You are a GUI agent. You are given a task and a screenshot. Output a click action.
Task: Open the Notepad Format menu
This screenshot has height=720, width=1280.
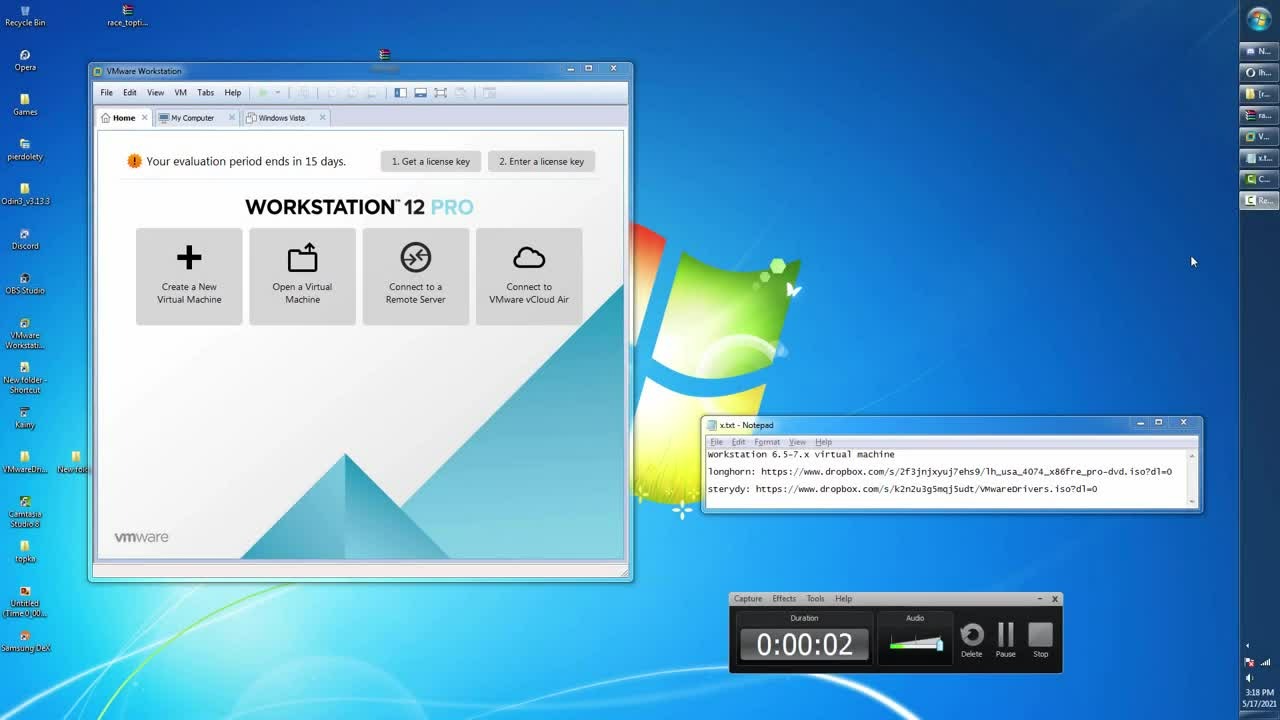point(767,442)
